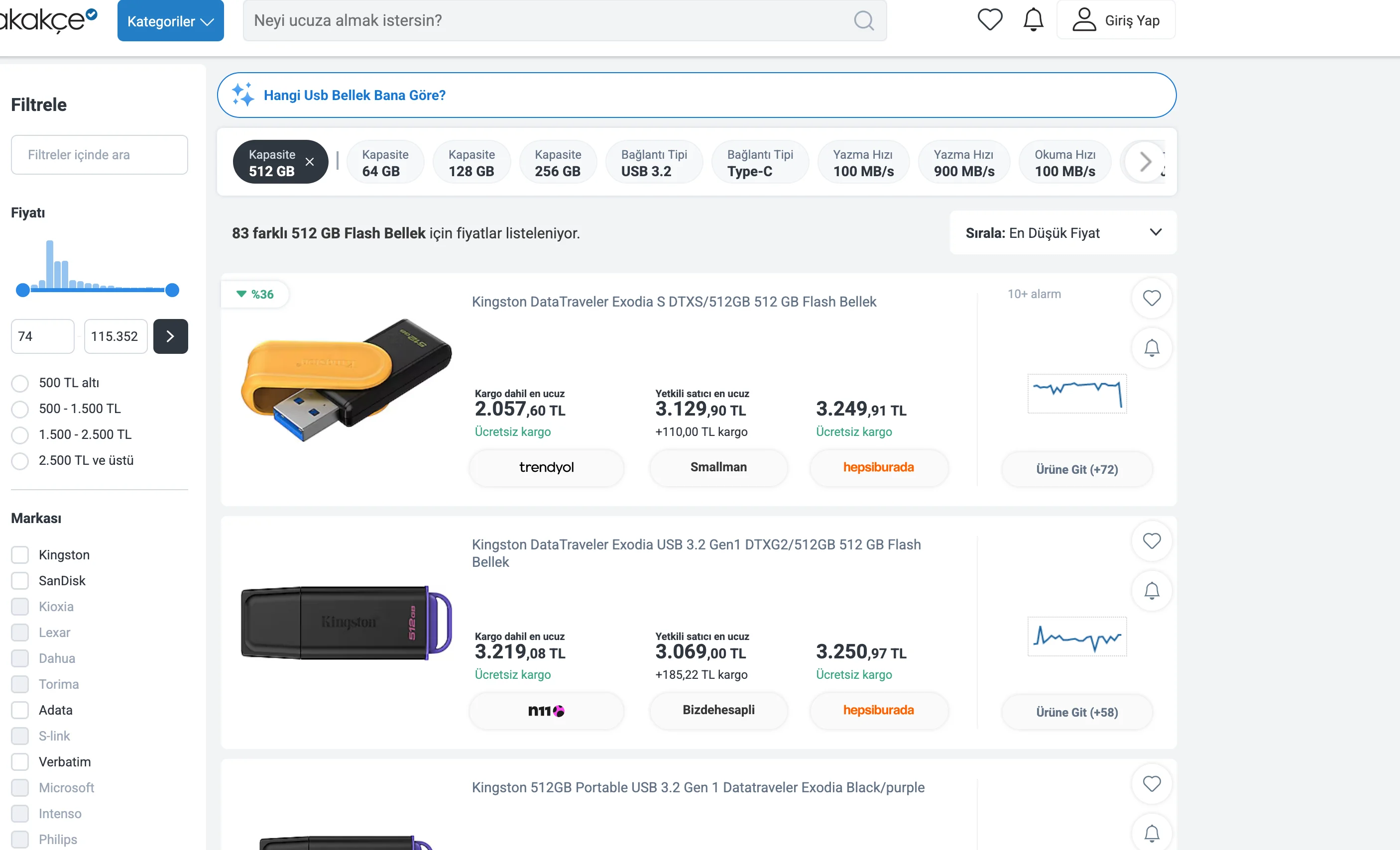Tick the SanDisk brand checkbox
Image resolution: width=1400 pixels, height=850 pixels.
pyautogui.click(x=20, y=581)
